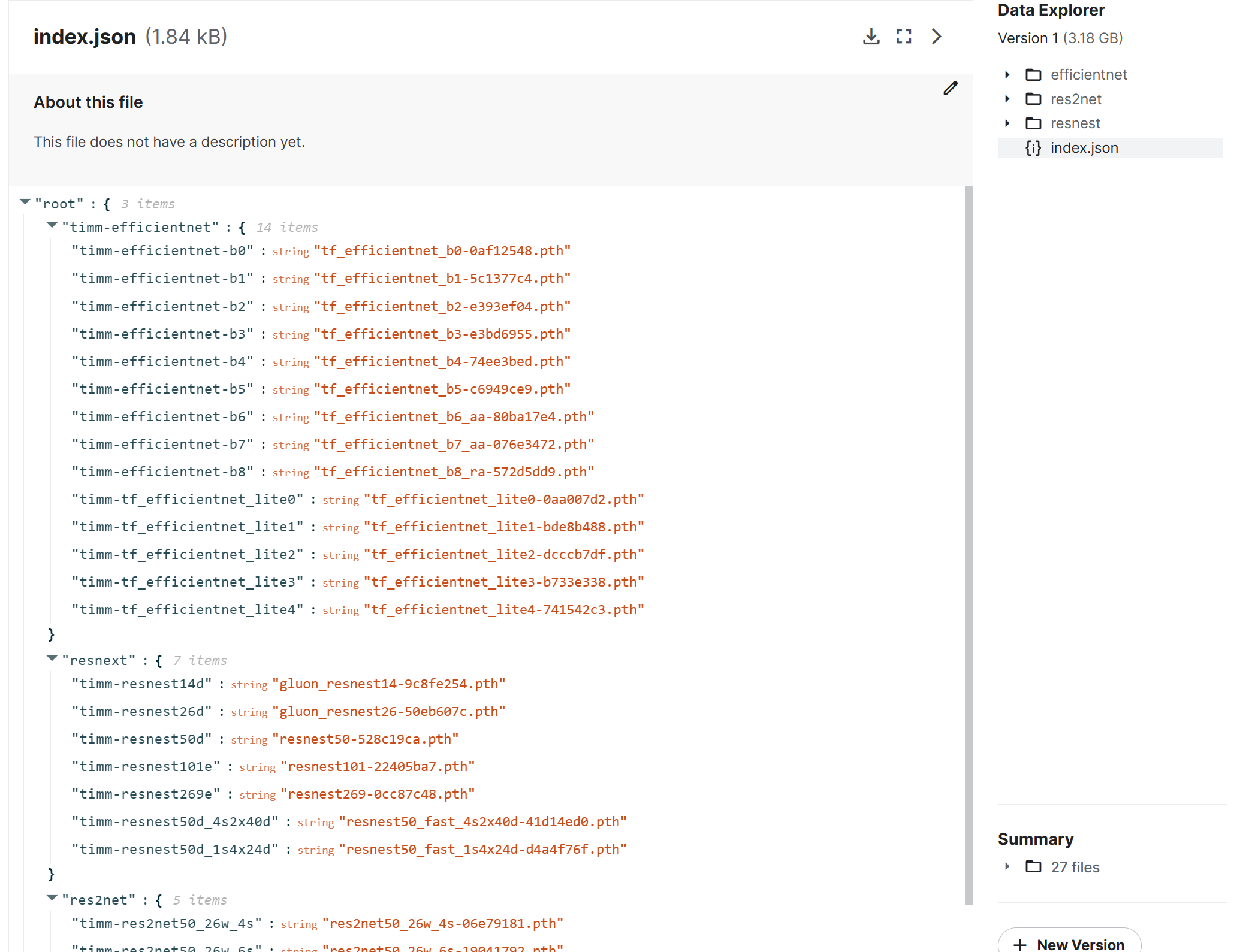This screenshot has width=1237, height=952.
Task: Collapse the root node in the JSON viewer
Action: point(25,202)
